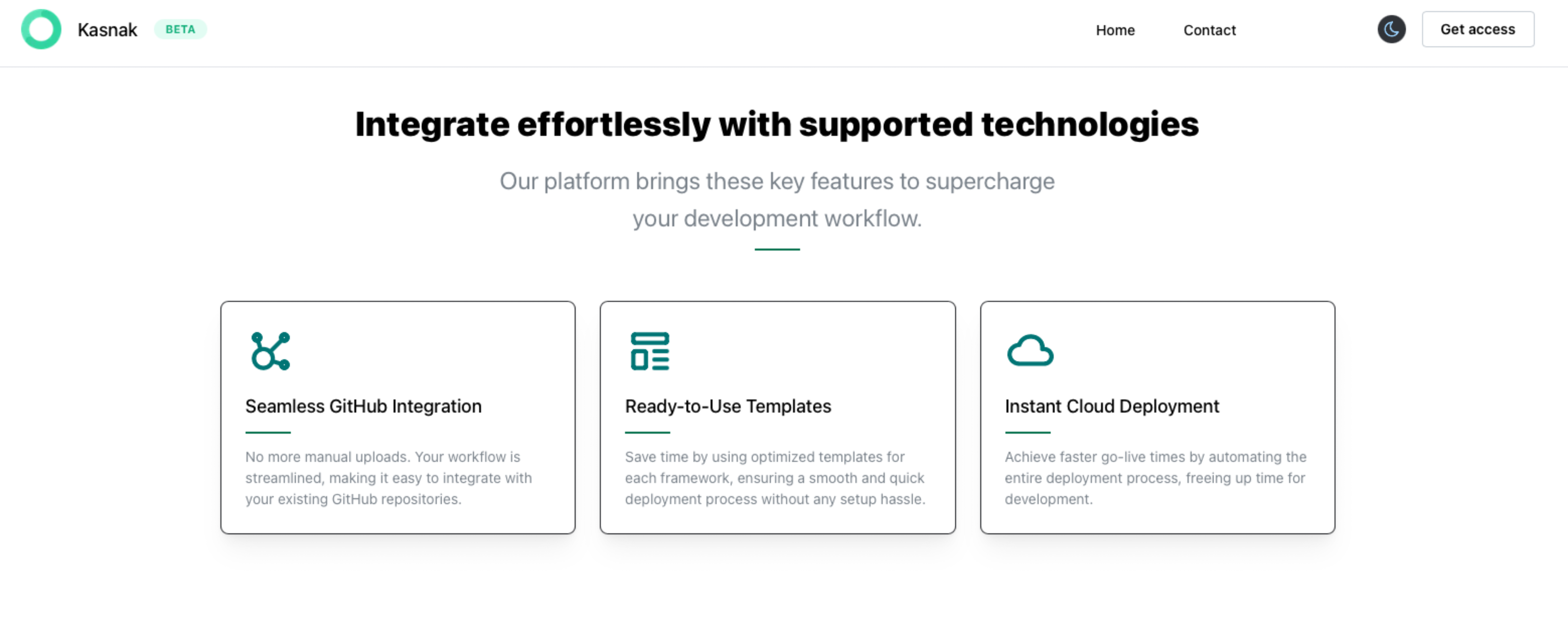
Task: Go to the Contact page
Action: click(1210, 30)
